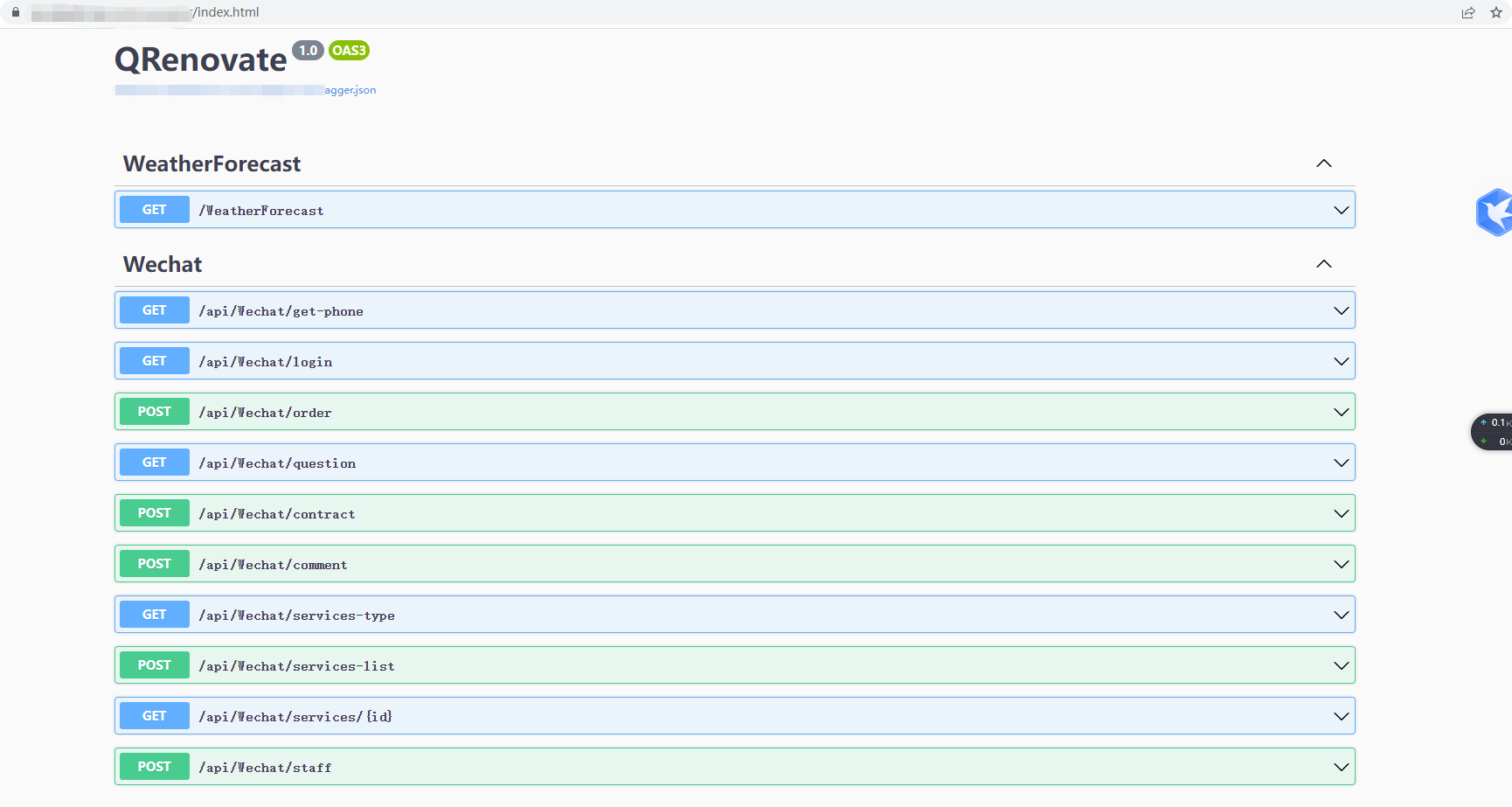Click the OAS3 version badge
This screenshot has width=1512, height=807.
[x=349, y=51]
